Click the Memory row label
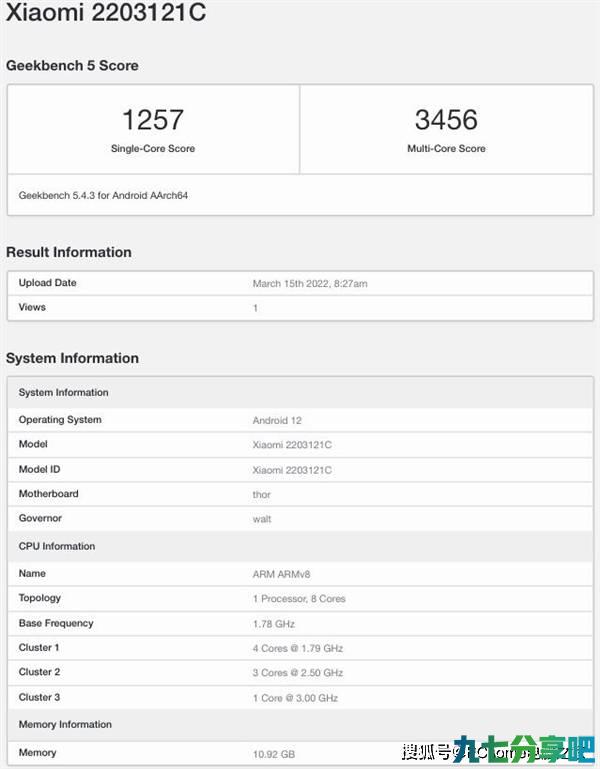600x769 pixels. (37, 753)
